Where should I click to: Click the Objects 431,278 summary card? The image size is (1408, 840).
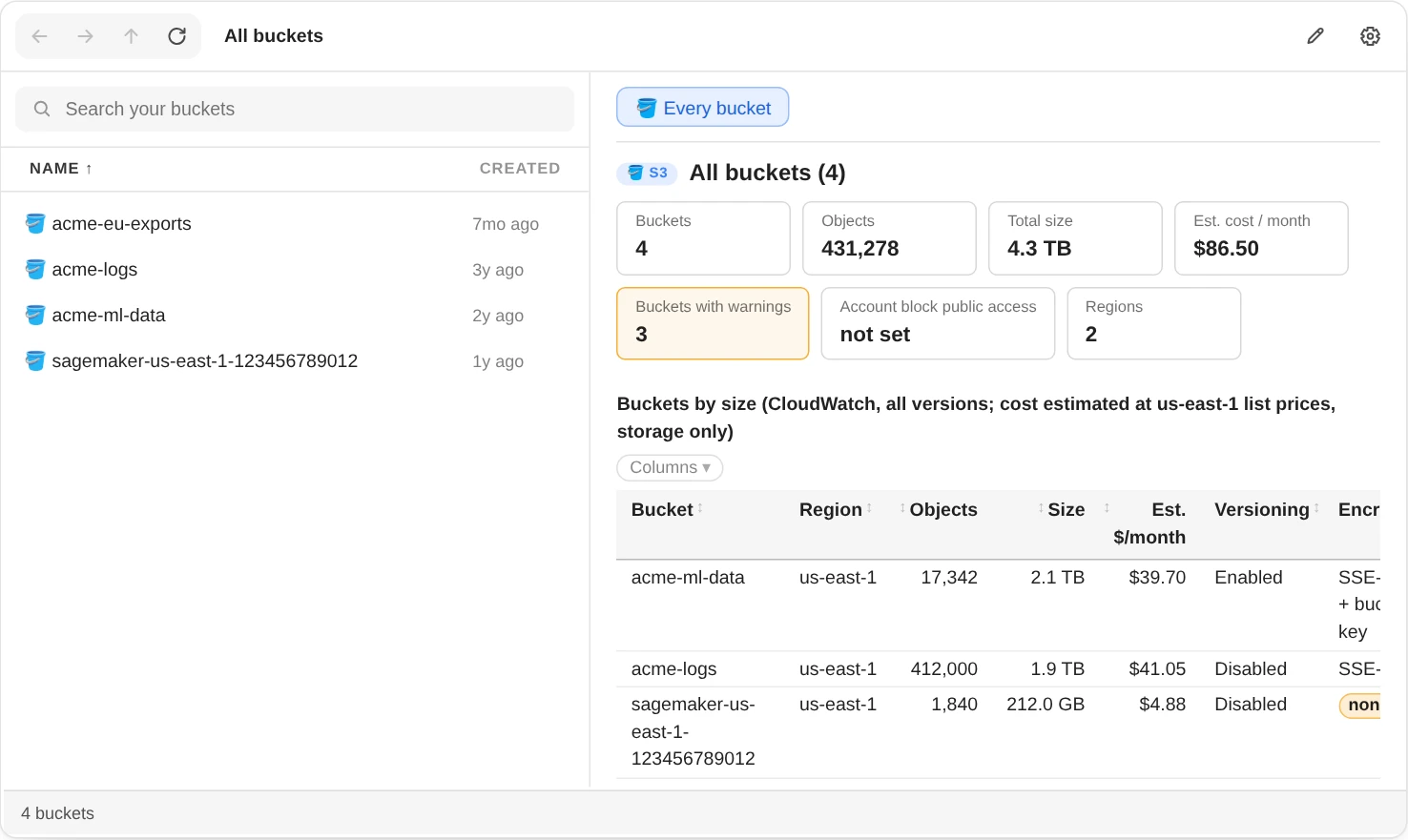(x=889, y=238)
